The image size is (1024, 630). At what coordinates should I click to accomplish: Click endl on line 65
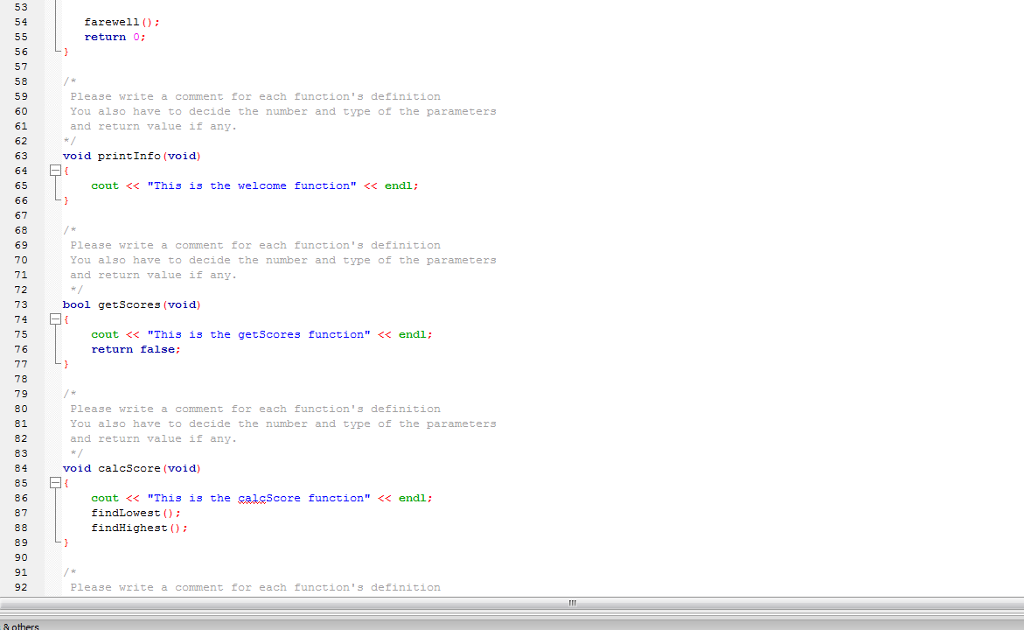point(398,186)
